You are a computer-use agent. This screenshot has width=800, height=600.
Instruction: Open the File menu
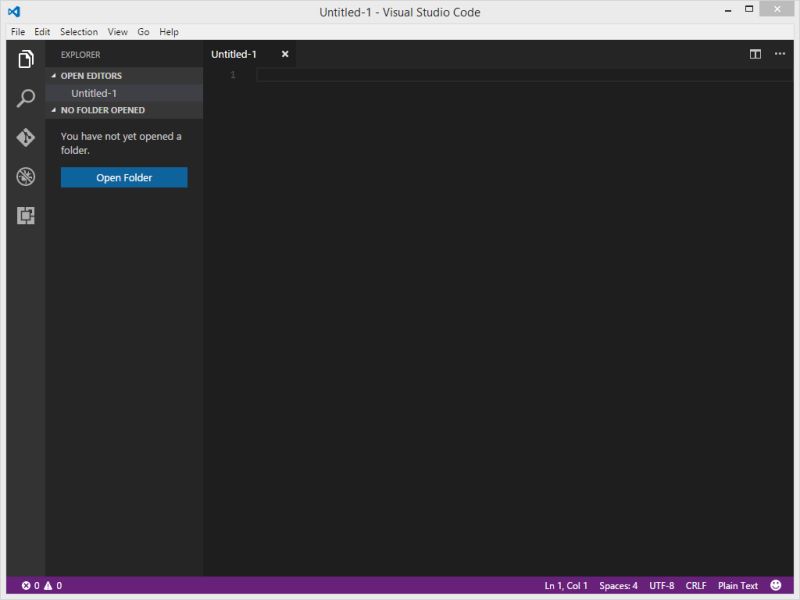[x=16, y=31]
